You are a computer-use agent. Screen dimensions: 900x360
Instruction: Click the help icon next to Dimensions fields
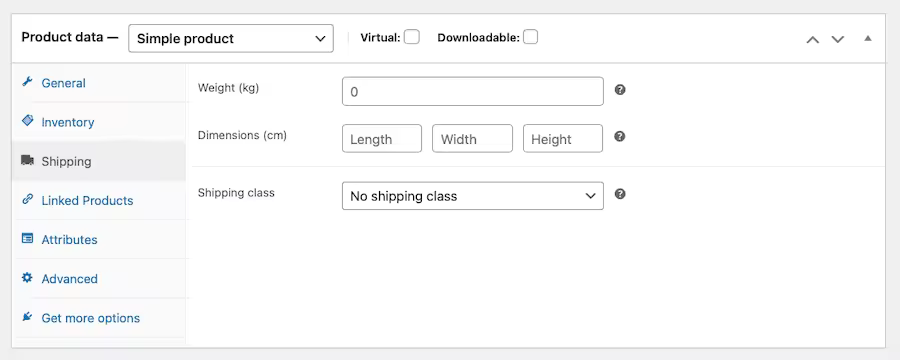pyautogui.click(x=620, y=137)
